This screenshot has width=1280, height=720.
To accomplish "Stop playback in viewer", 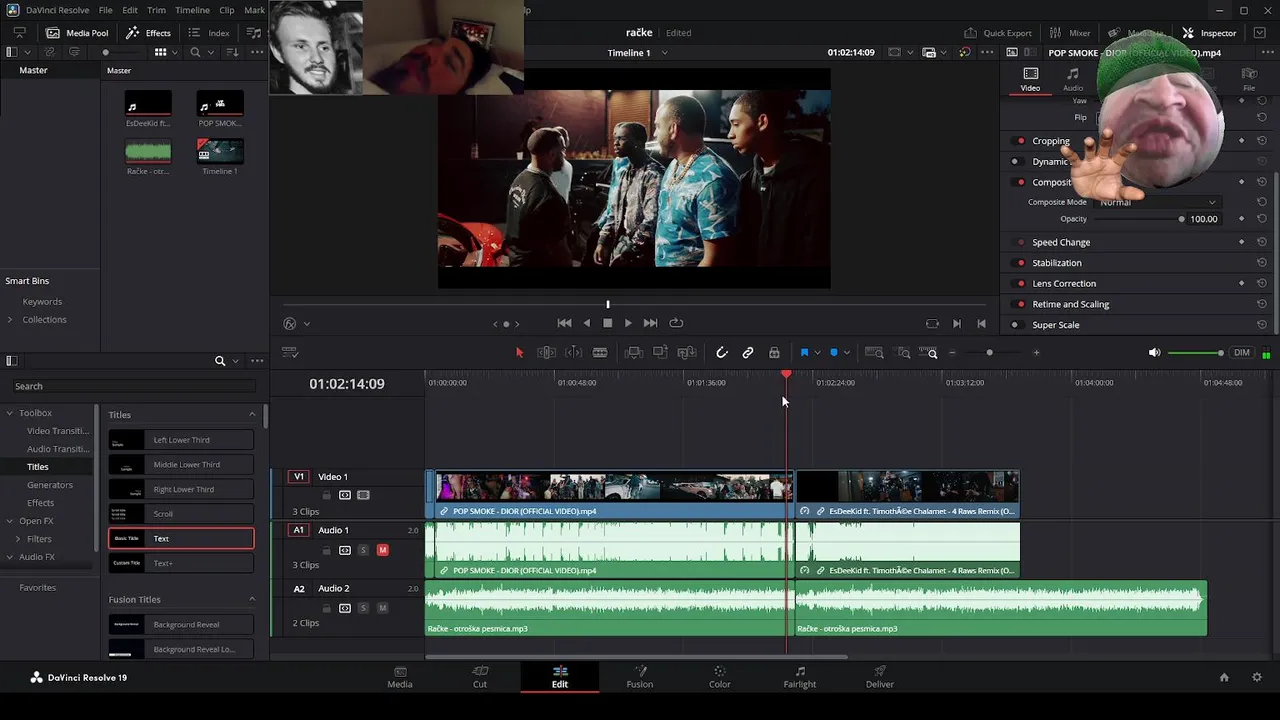I will [607, 323].
